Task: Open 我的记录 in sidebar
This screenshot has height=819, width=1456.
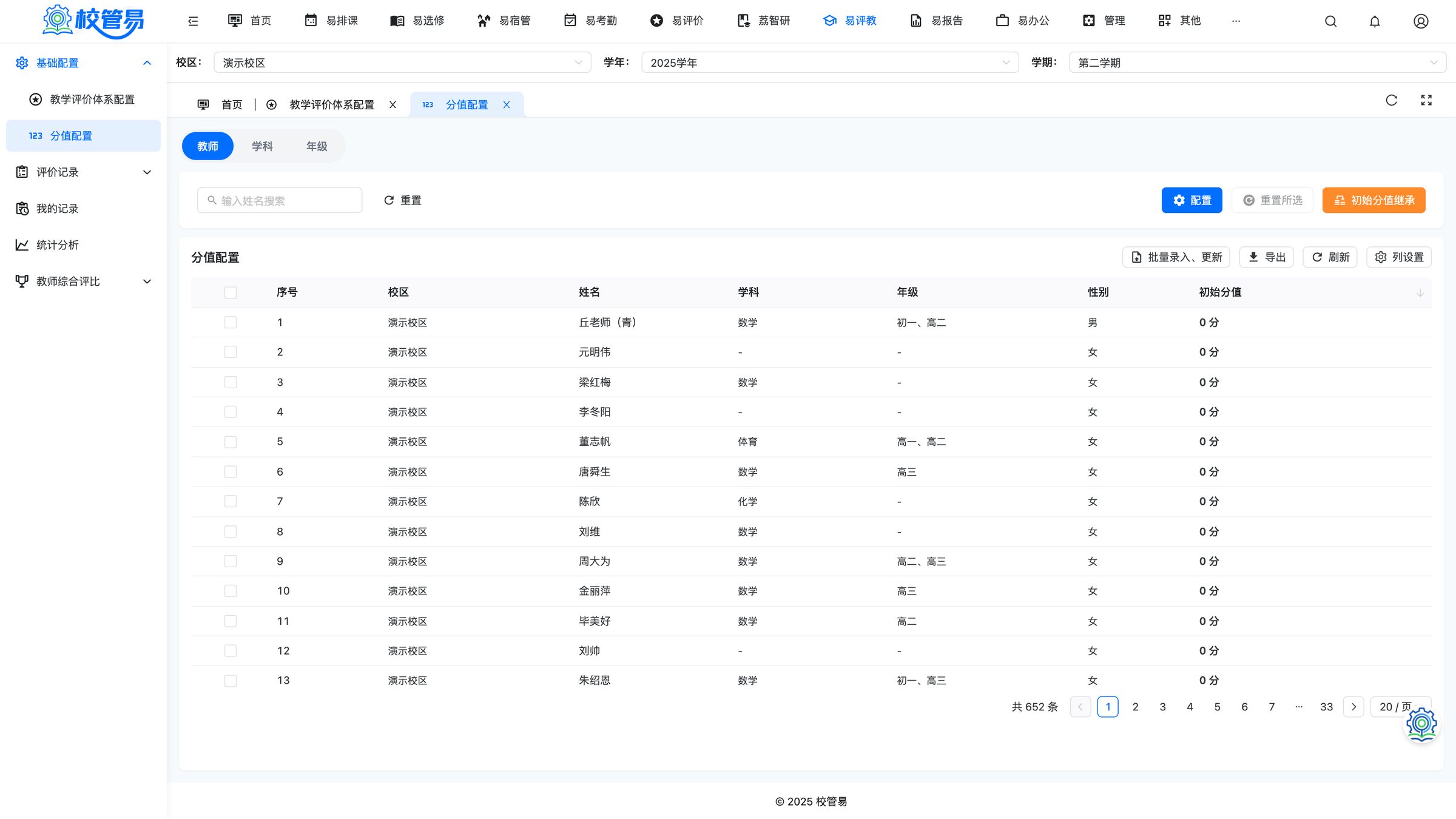Action: coord(83,209)
